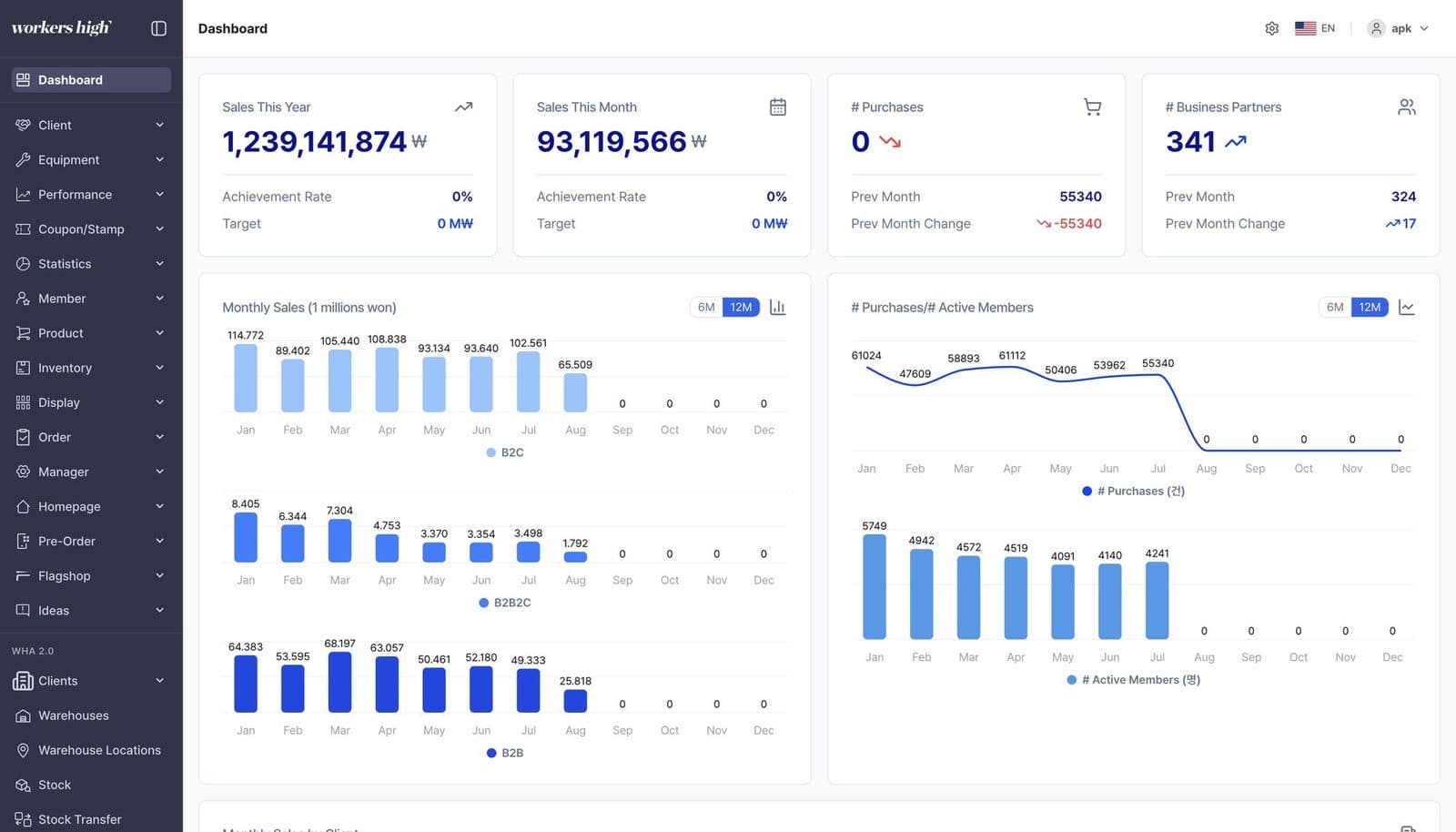Expand the Coupon/Stamp menu chevron
This screenshot has width=1456, height=832.
[x=160, y=229]
